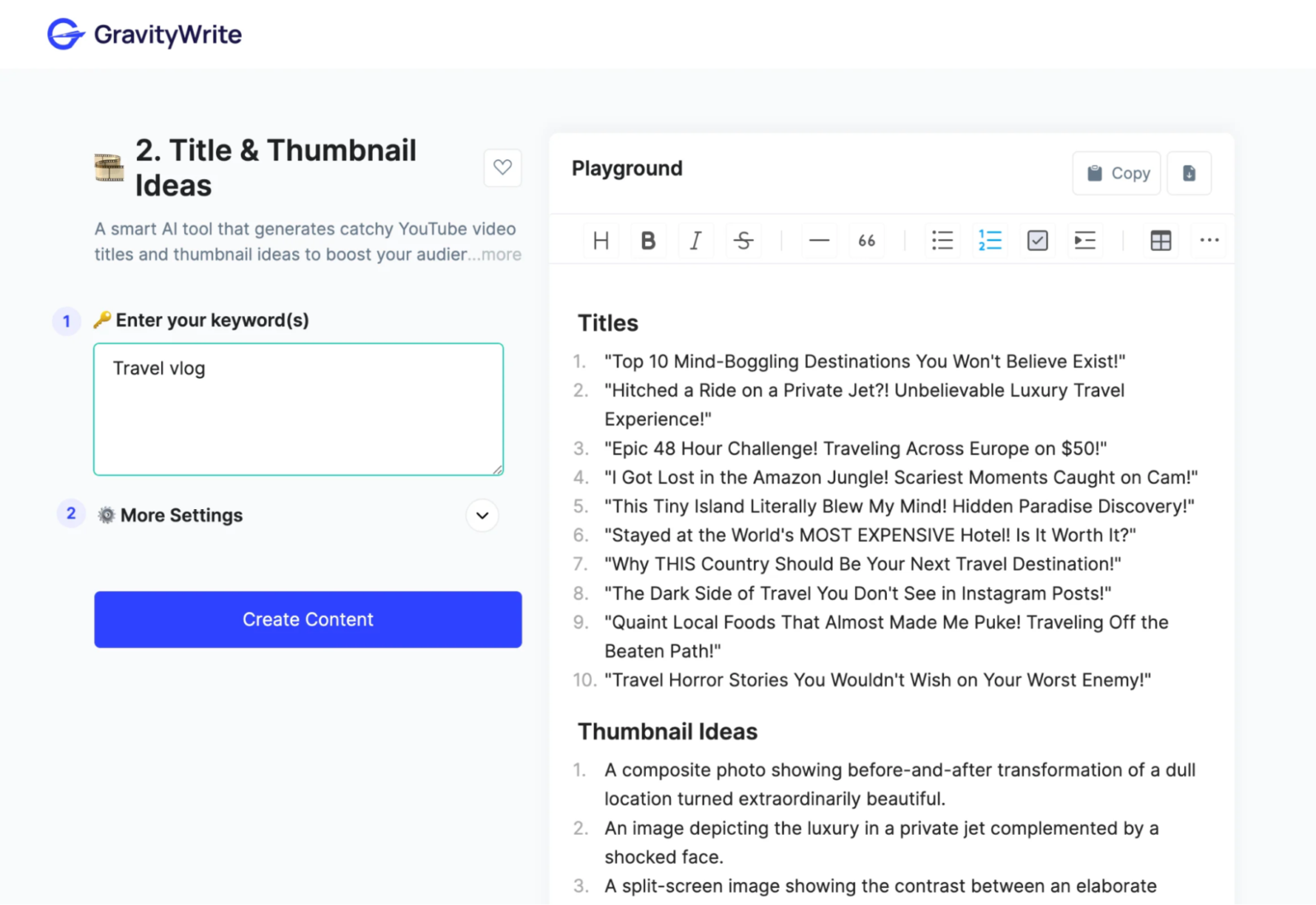This screenshot has height=905, width=1316.
Task: Apply indent using the indentation icon
Action: pos(1084,240)
